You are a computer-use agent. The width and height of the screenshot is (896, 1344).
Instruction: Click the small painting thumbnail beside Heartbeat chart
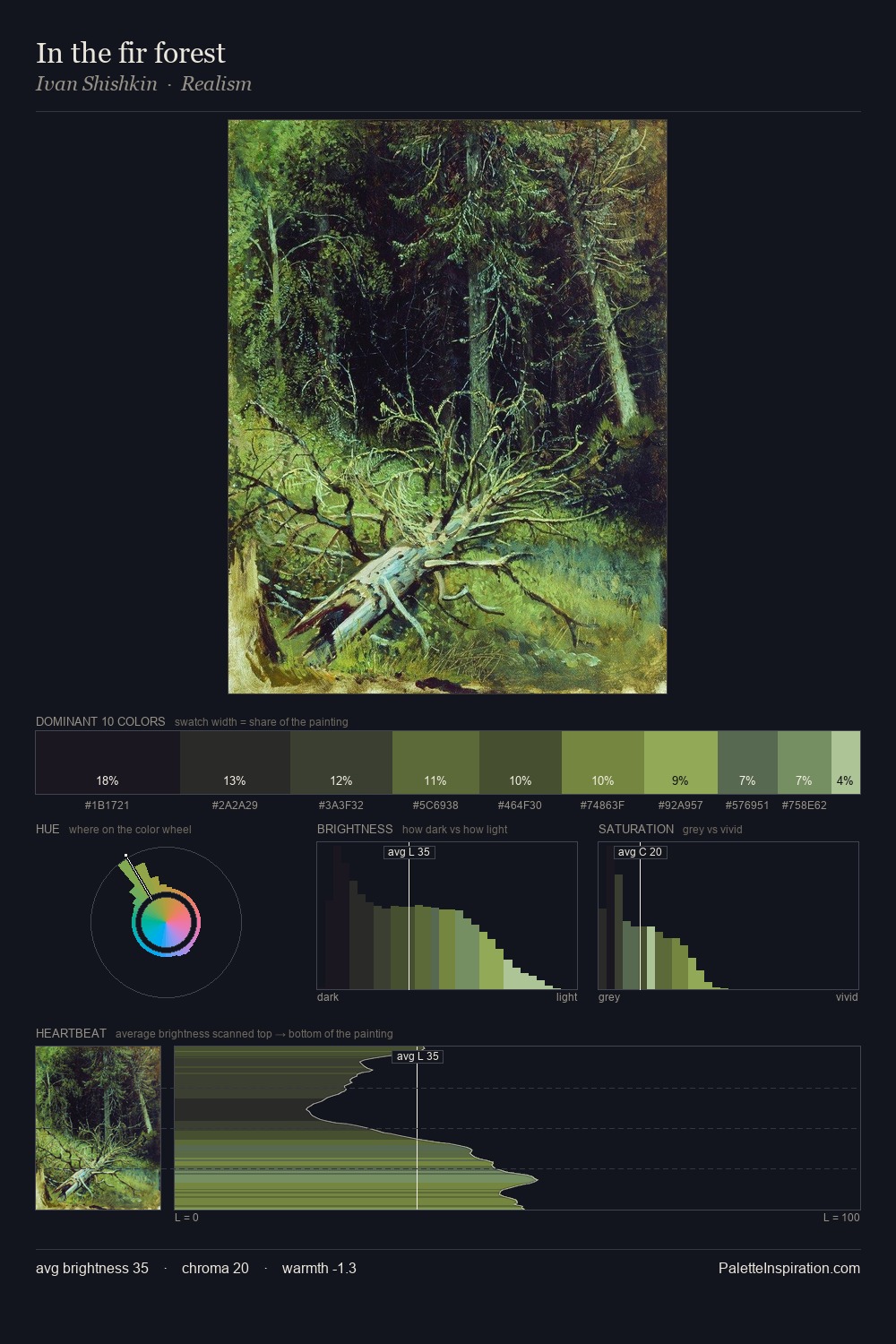(99, 1128)
